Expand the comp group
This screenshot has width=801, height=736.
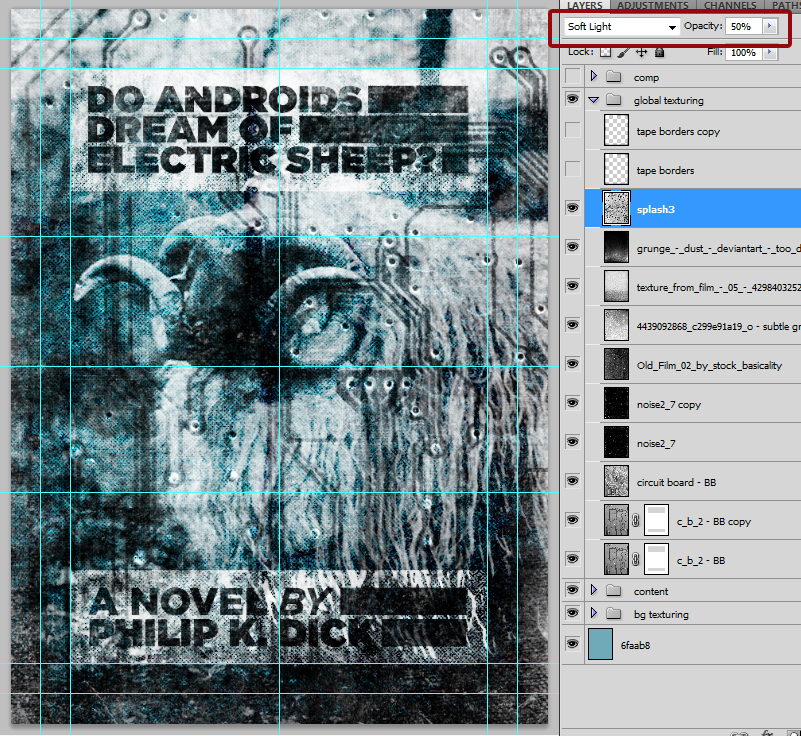[594, 77]
